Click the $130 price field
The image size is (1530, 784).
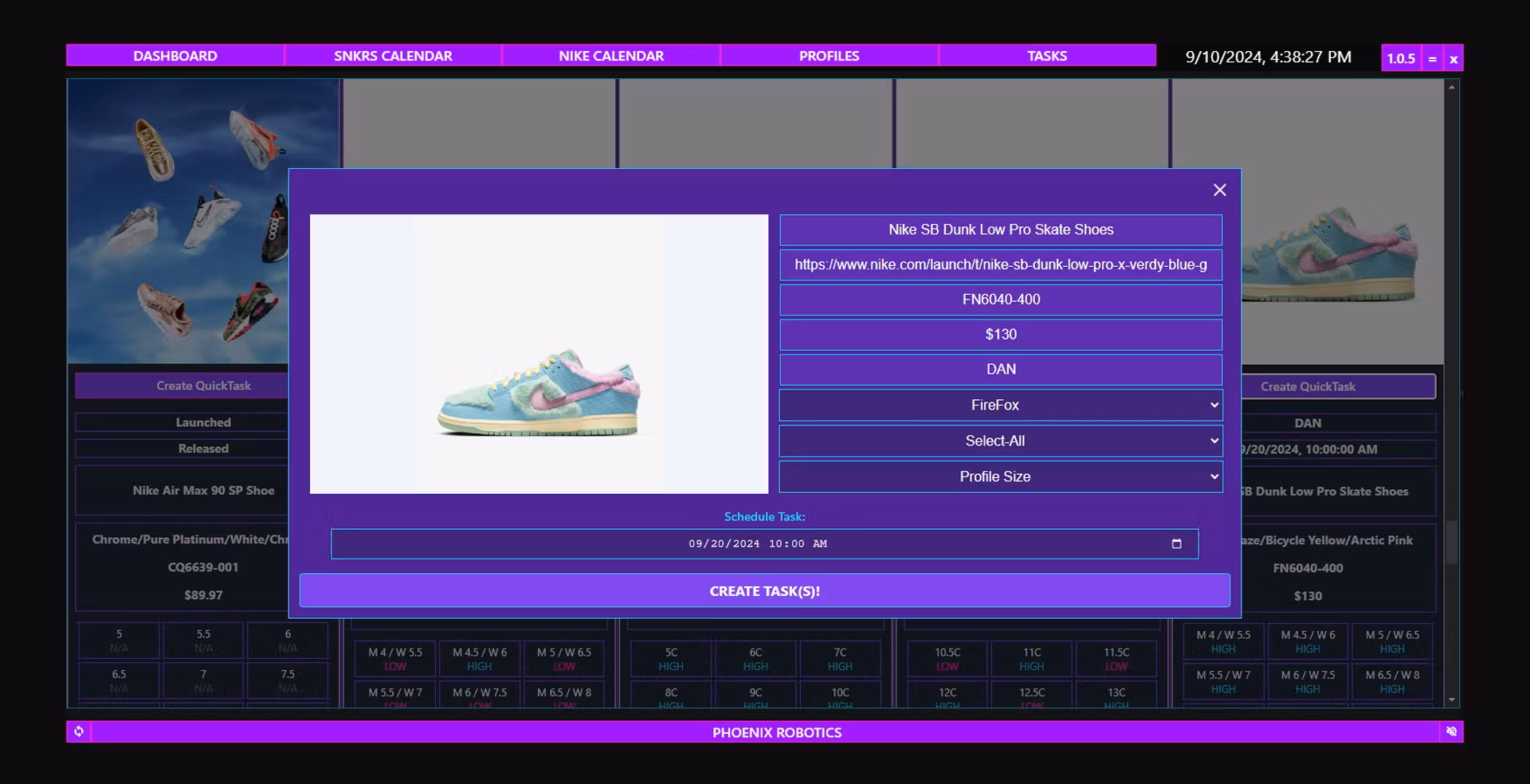tap(1000, 335)
